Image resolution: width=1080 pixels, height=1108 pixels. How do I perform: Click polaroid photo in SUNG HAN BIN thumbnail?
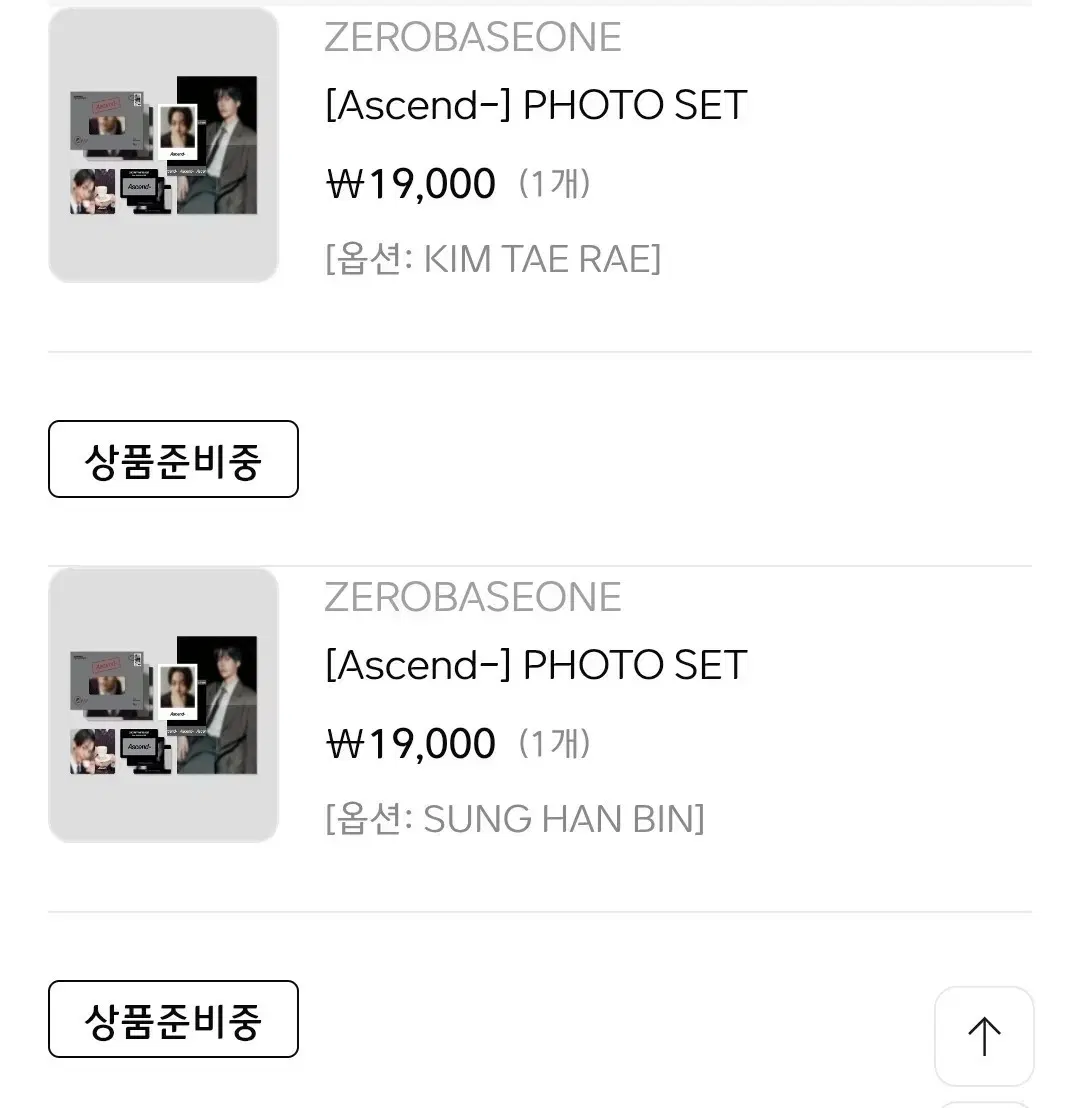pyautogui.click(x=178, y=692)
